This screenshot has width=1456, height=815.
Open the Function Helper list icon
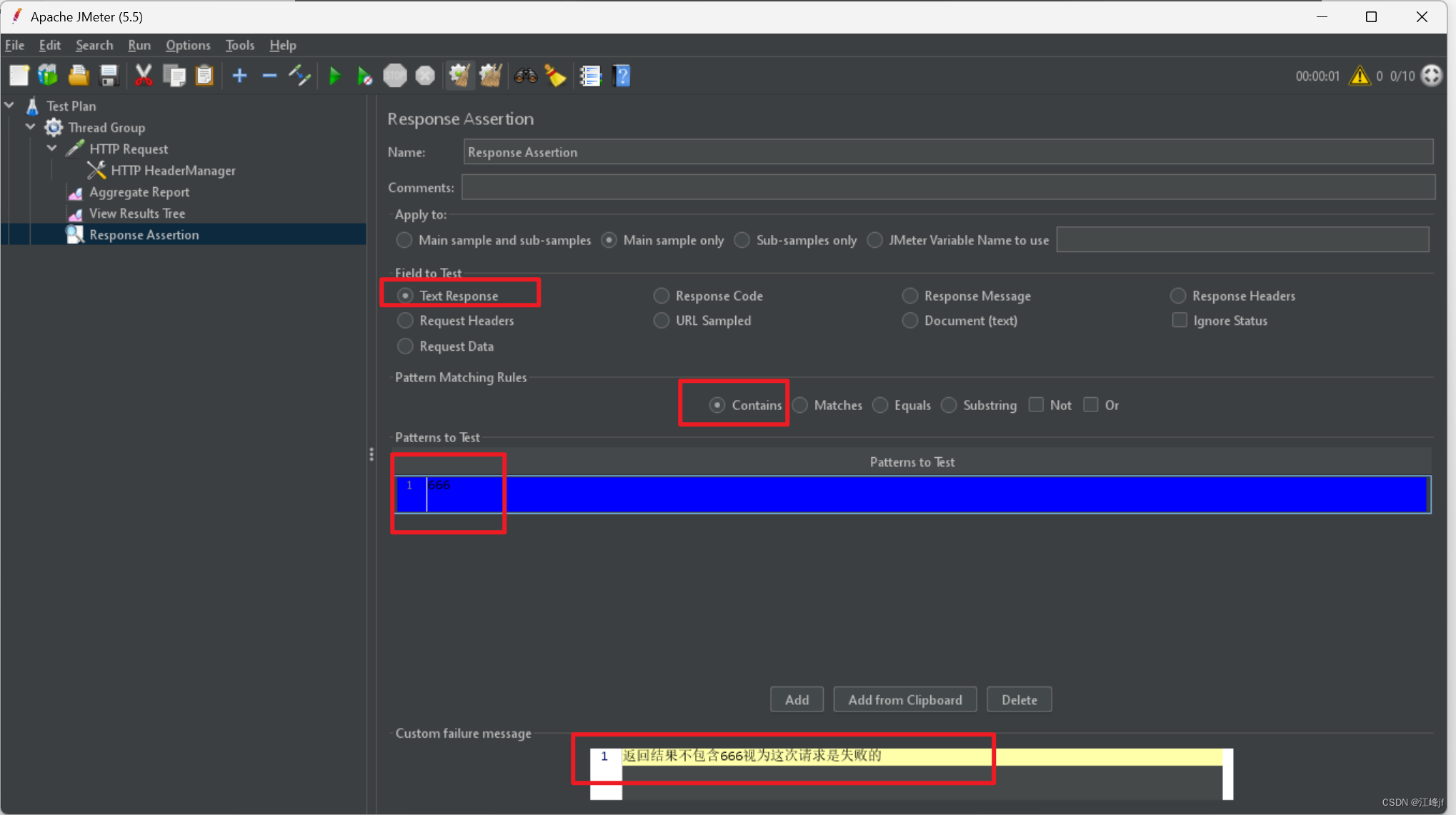coord(590,76)
